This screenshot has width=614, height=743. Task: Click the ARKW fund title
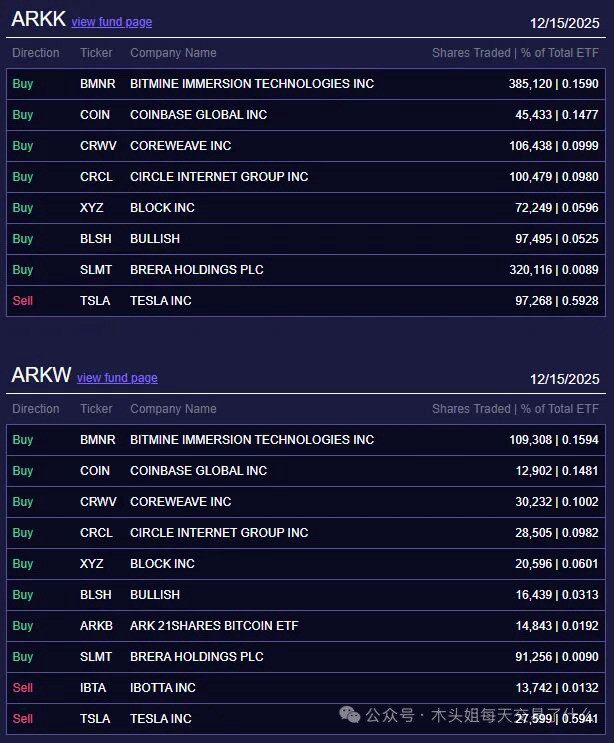point(41,375)
